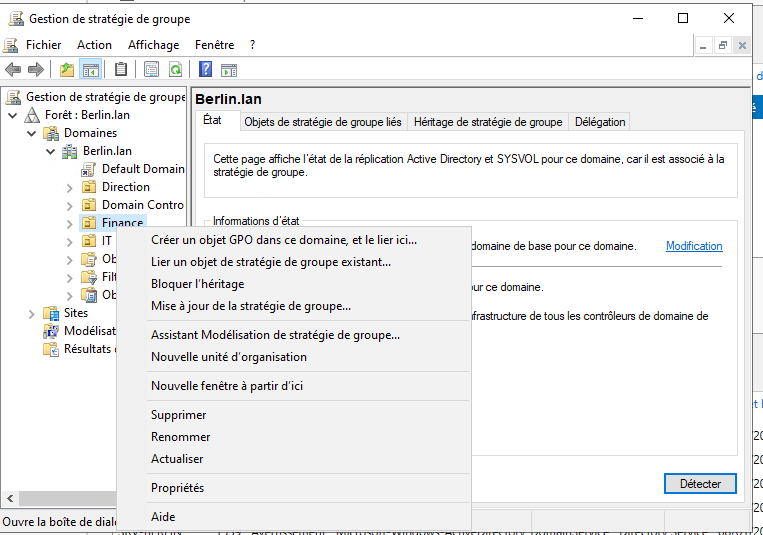Expand the Finance OU
This screenshot has height=535, width=763.
[x=70, y=224]
